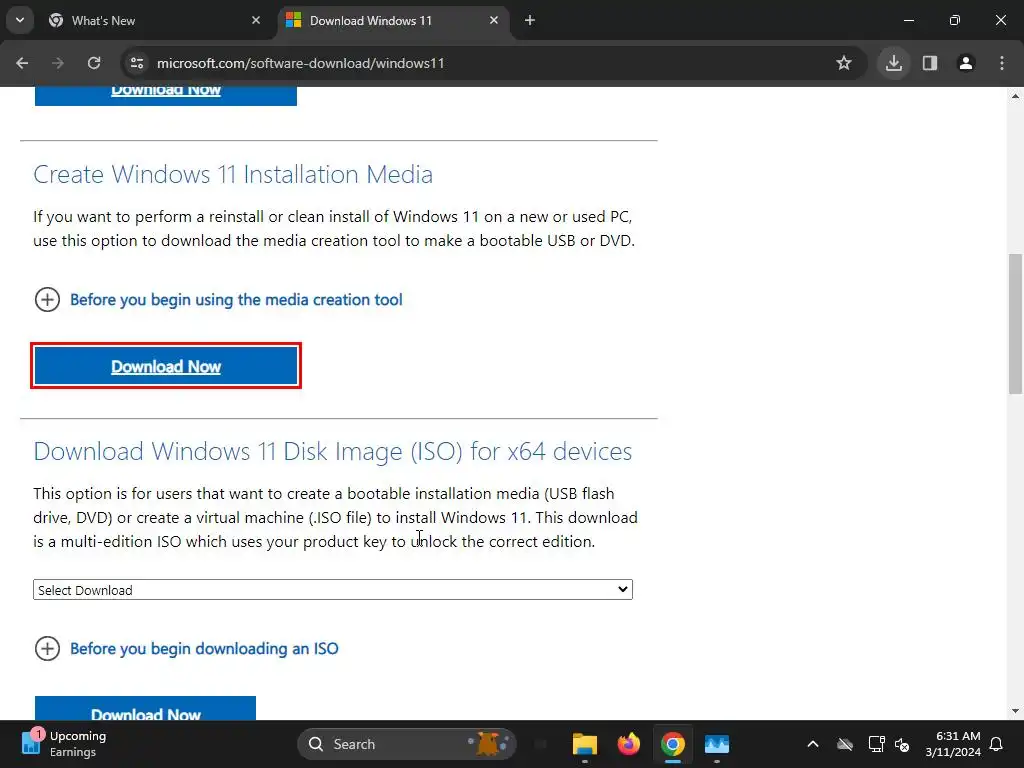Viewport: 1024px width, 768px height.
Task: Close the Download Windows 11 tab
Action: click(494, 20)
